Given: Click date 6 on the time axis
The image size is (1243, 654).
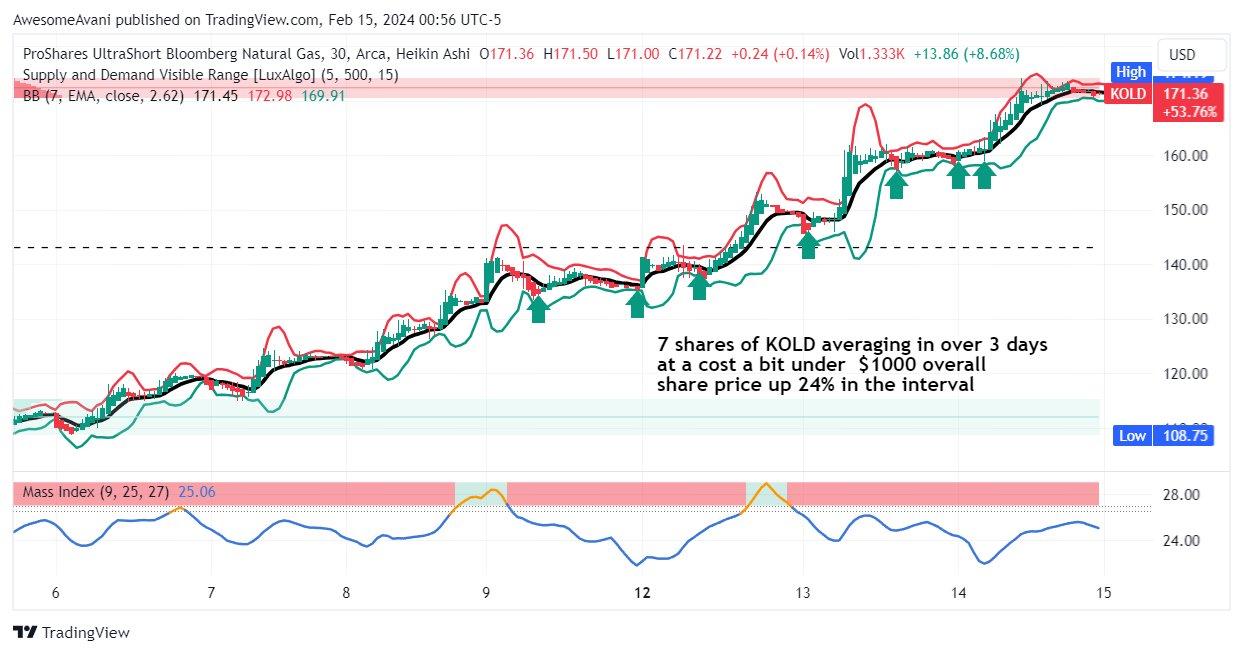Looking at the screenshot, I should point(56,592).
